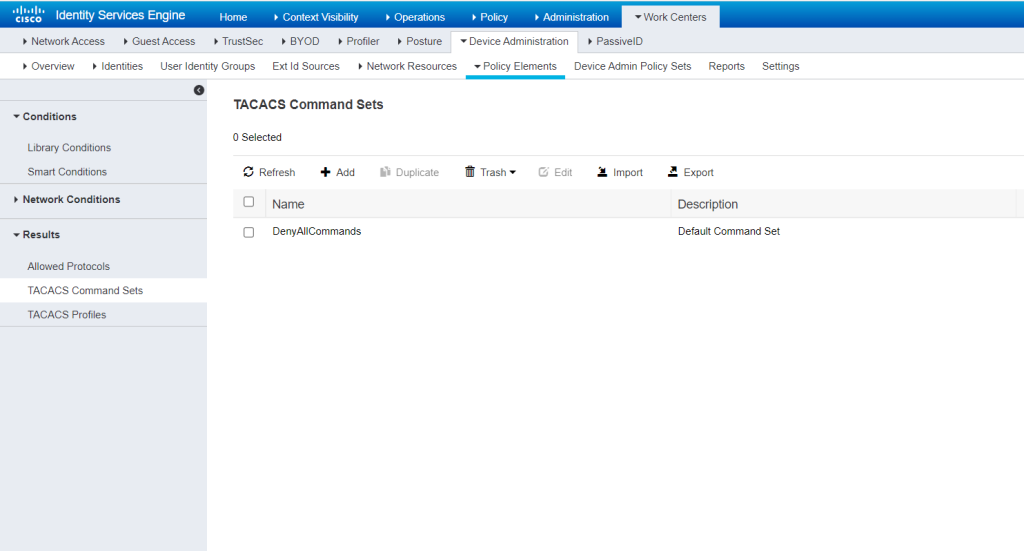1024x551 pixels.
Task: Open the DenyAllCommands command set
Action: [317, 231]
